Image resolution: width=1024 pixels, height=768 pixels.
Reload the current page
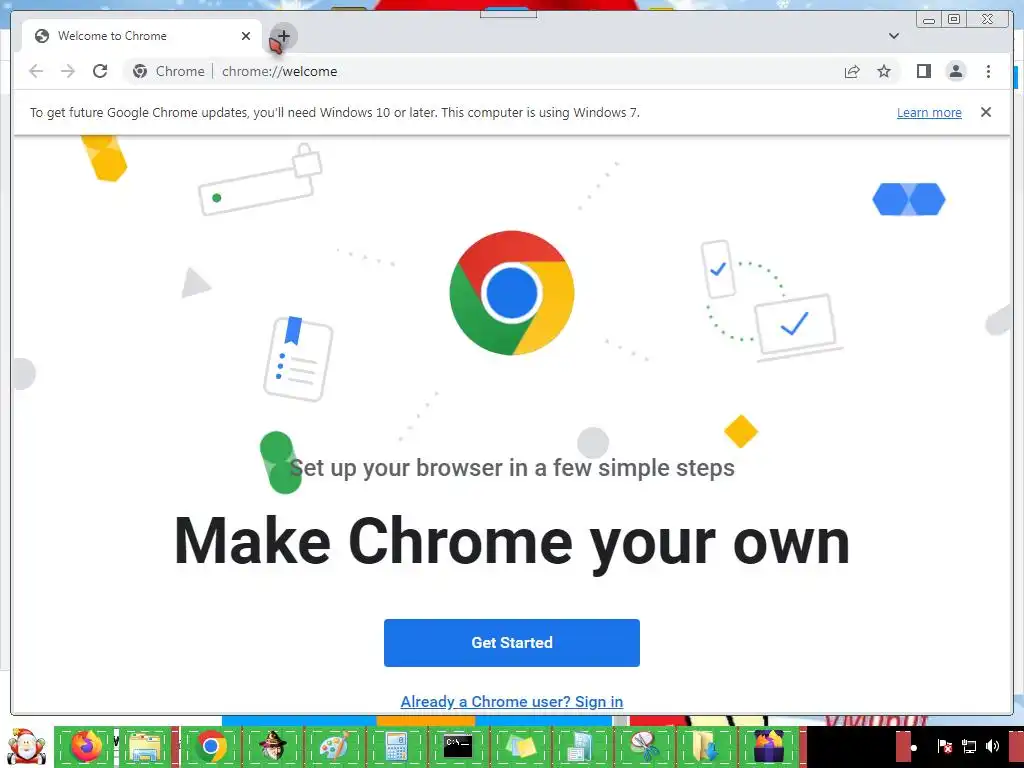click(100, 71)
